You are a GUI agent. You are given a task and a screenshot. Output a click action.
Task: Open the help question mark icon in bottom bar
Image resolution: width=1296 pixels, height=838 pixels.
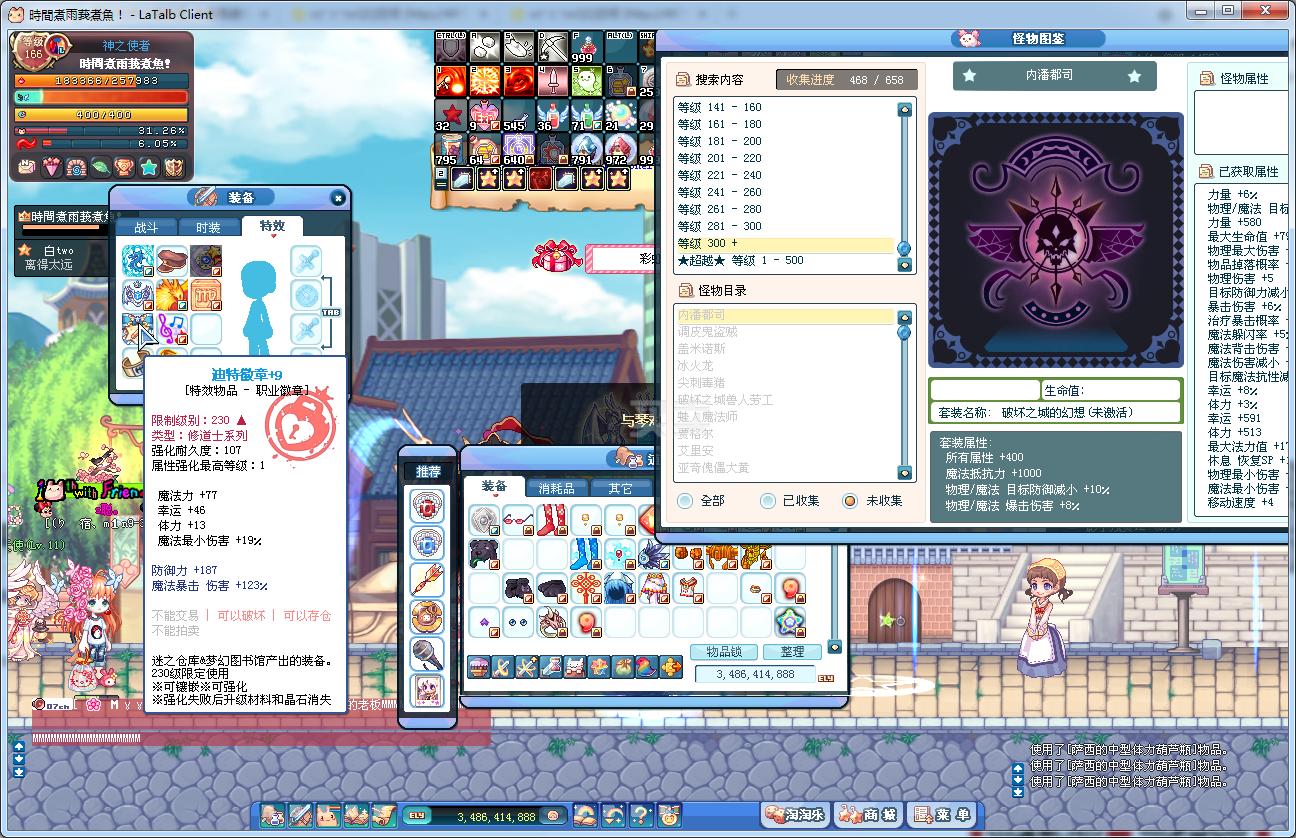click(641, 815)
